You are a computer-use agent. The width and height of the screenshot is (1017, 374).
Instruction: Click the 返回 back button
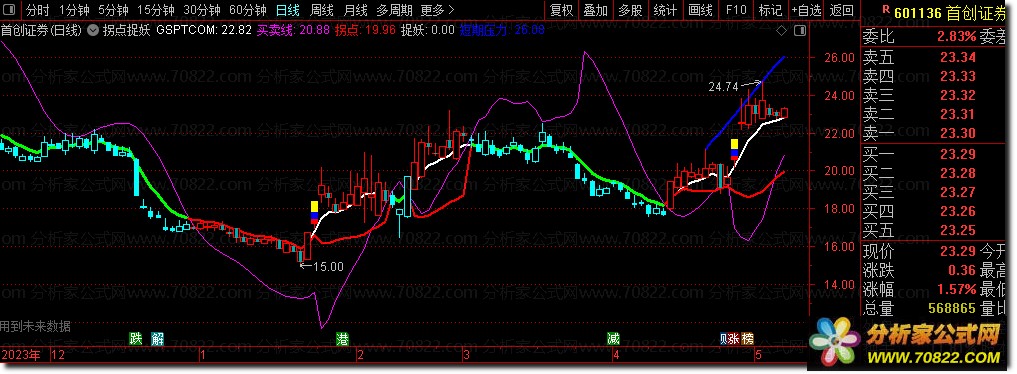842,10
